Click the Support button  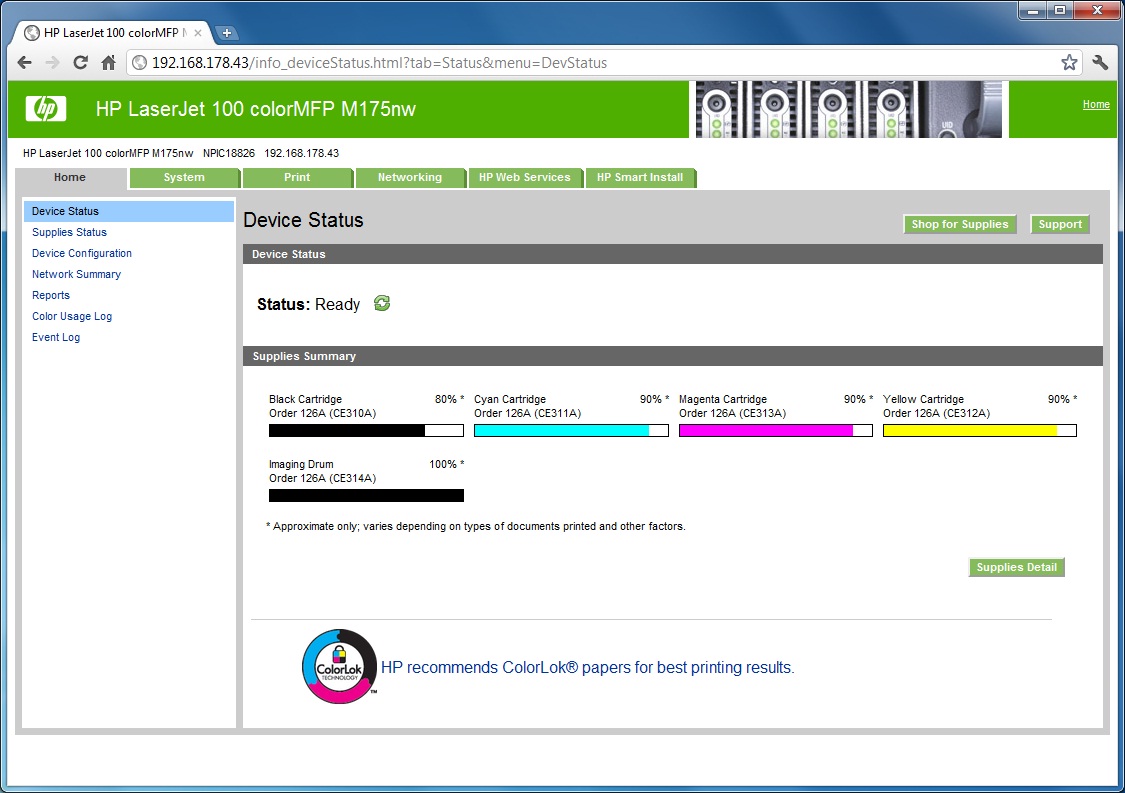(1060, 225)
